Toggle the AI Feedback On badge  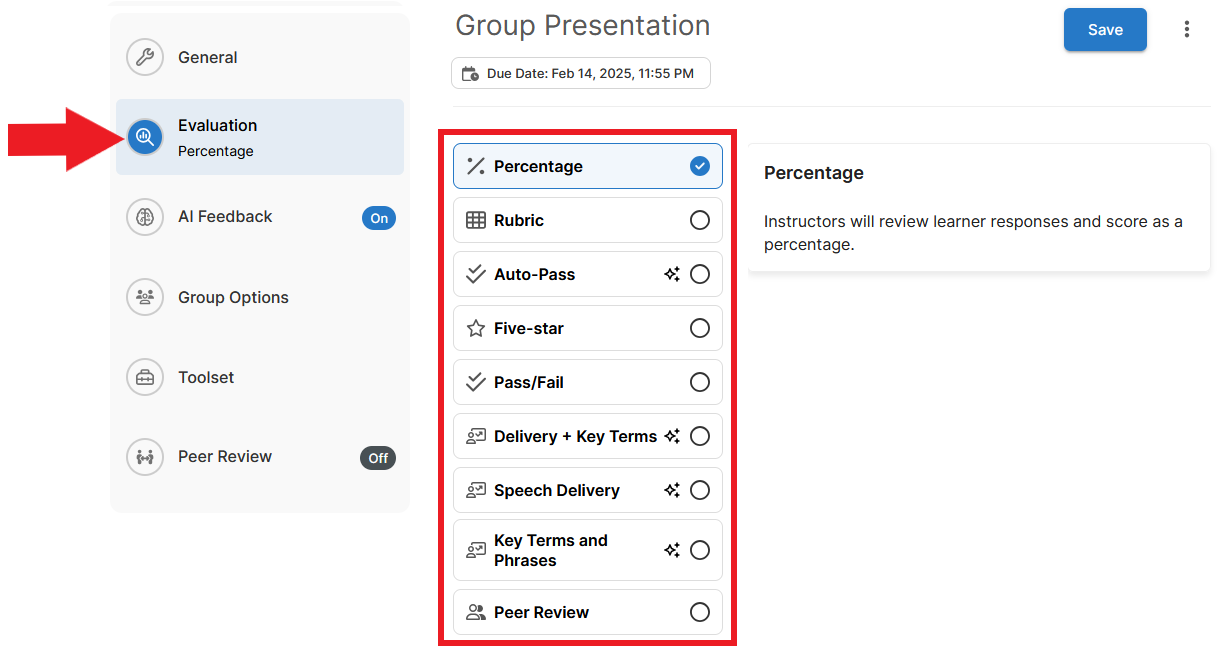(x=379, y=218)
